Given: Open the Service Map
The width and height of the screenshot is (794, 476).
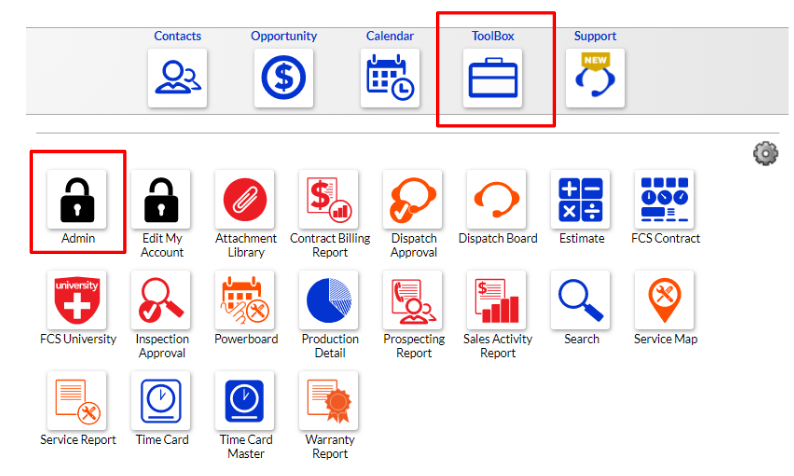Looking at the screenshot, I should (665, 300).
